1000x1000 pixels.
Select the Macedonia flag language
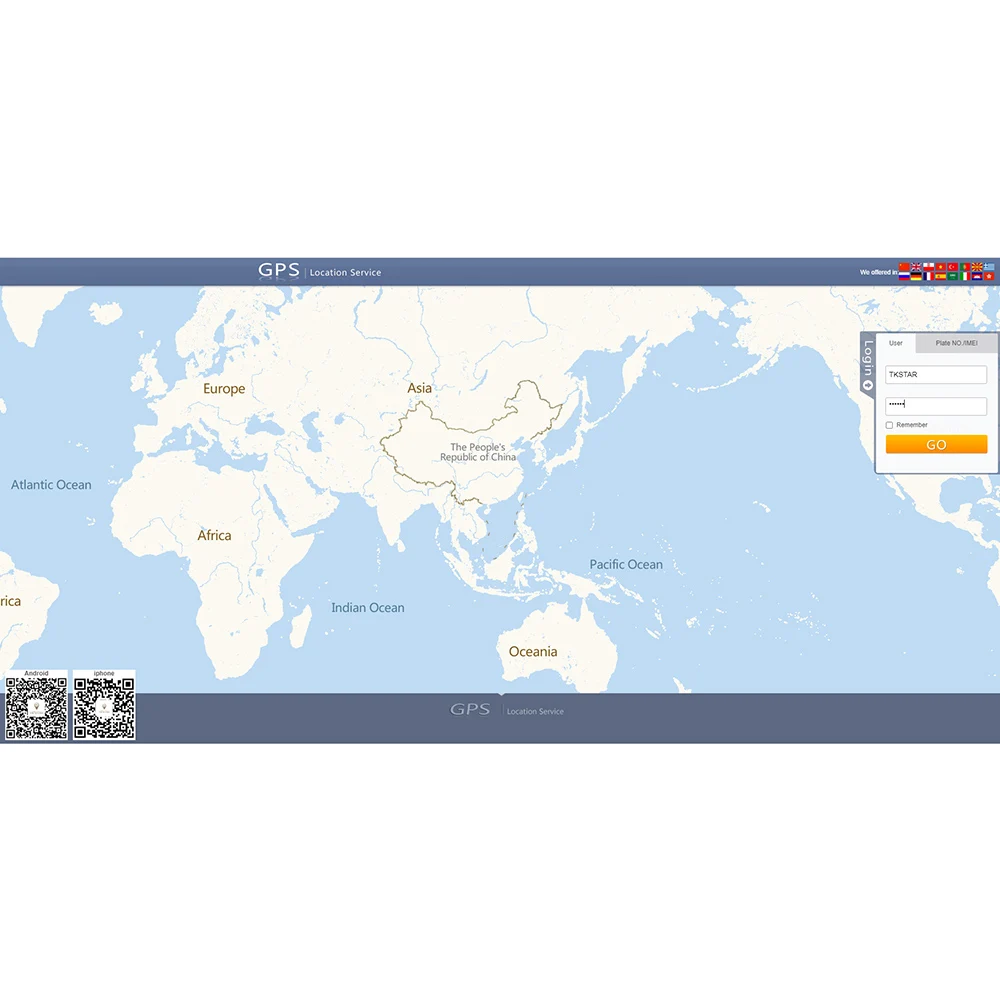tap(977, 267)
